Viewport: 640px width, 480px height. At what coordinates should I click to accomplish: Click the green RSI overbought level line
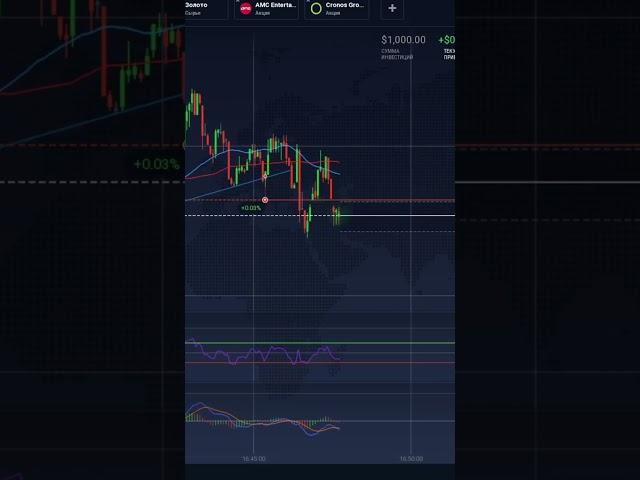400,343
